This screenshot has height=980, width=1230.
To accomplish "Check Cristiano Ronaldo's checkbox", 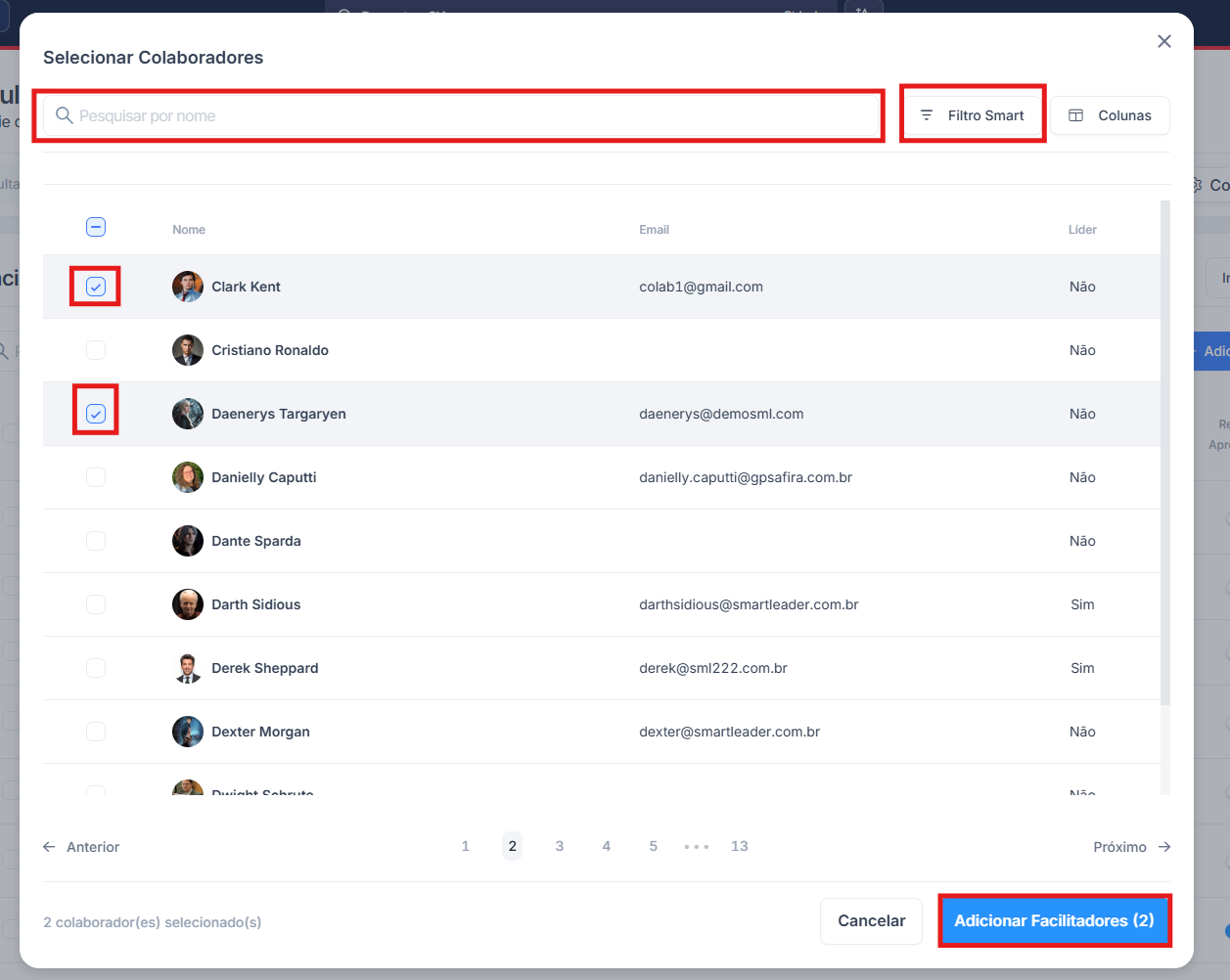I will pyautogui.click(x=96, y=350).
